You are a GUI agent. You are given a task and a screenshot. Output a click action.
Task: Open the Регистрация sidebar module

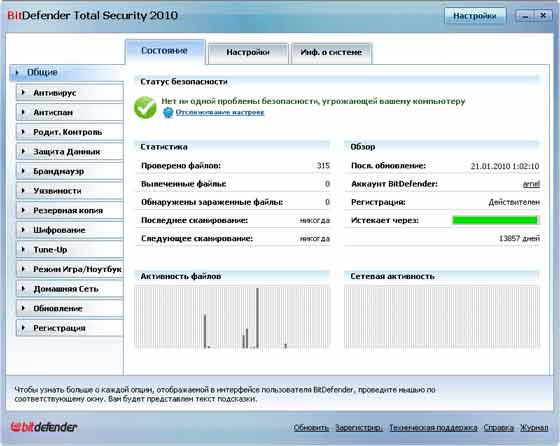[70, 328]
